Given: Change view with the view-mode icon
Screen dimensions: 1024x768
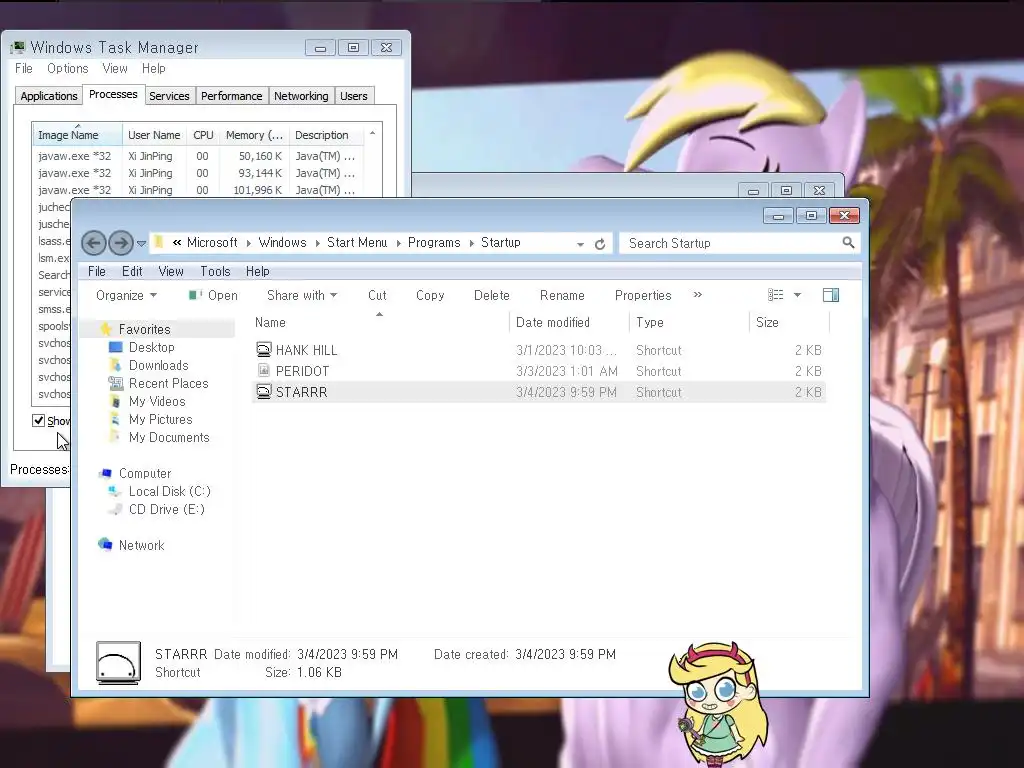Looking at the screenshot, I should tap(775, 295).
